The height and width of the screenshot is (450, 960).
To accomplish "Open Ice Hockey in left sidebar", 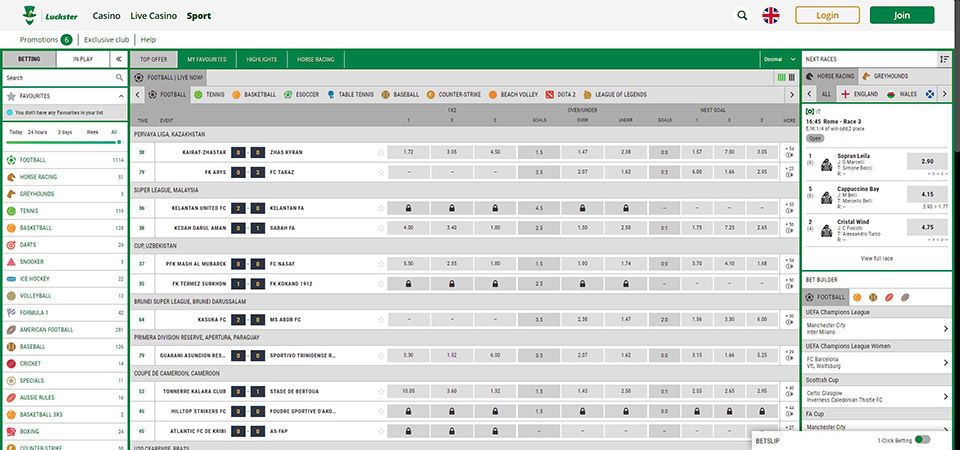I will [65, 279].
